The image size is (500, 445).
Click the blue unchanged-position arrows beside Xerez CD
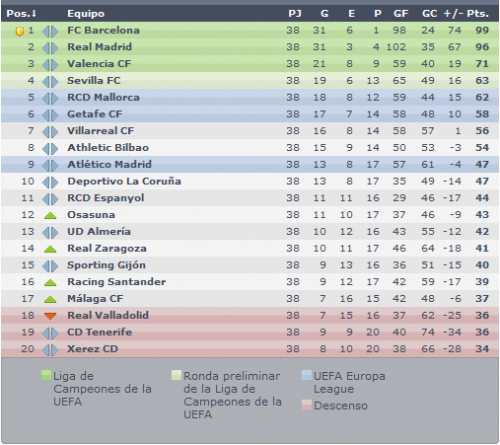[x=50, y=350]
